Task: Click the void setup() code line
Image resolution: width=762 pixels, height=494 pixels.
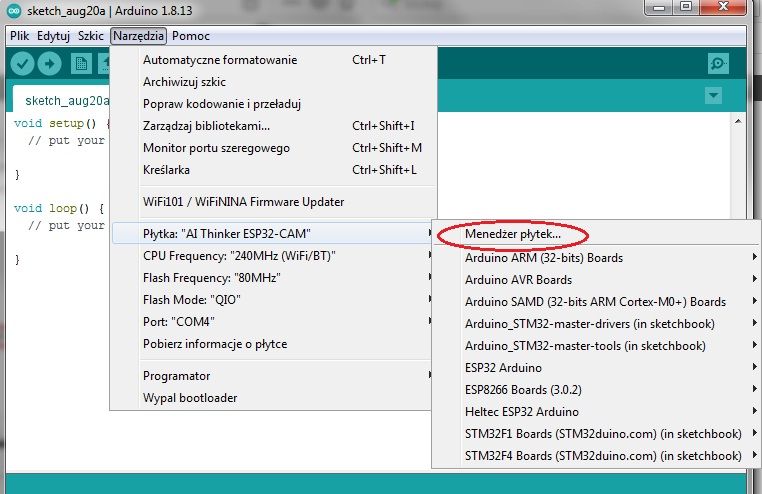Action: [x=62, y=123]
